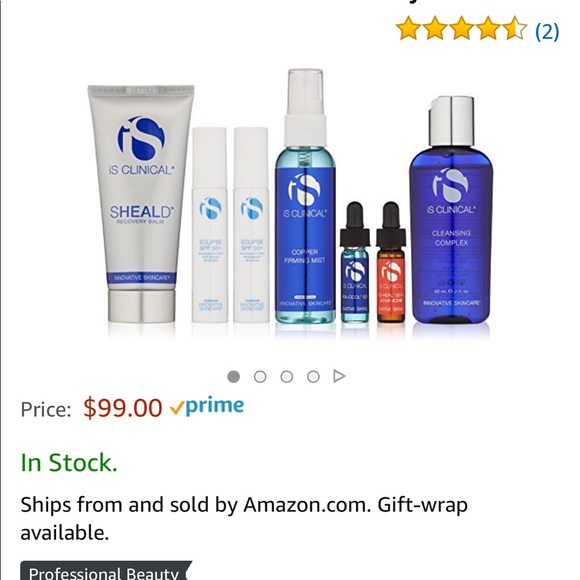Select the third image carousel dot
The image size is (580, 580).
point(287,377)
